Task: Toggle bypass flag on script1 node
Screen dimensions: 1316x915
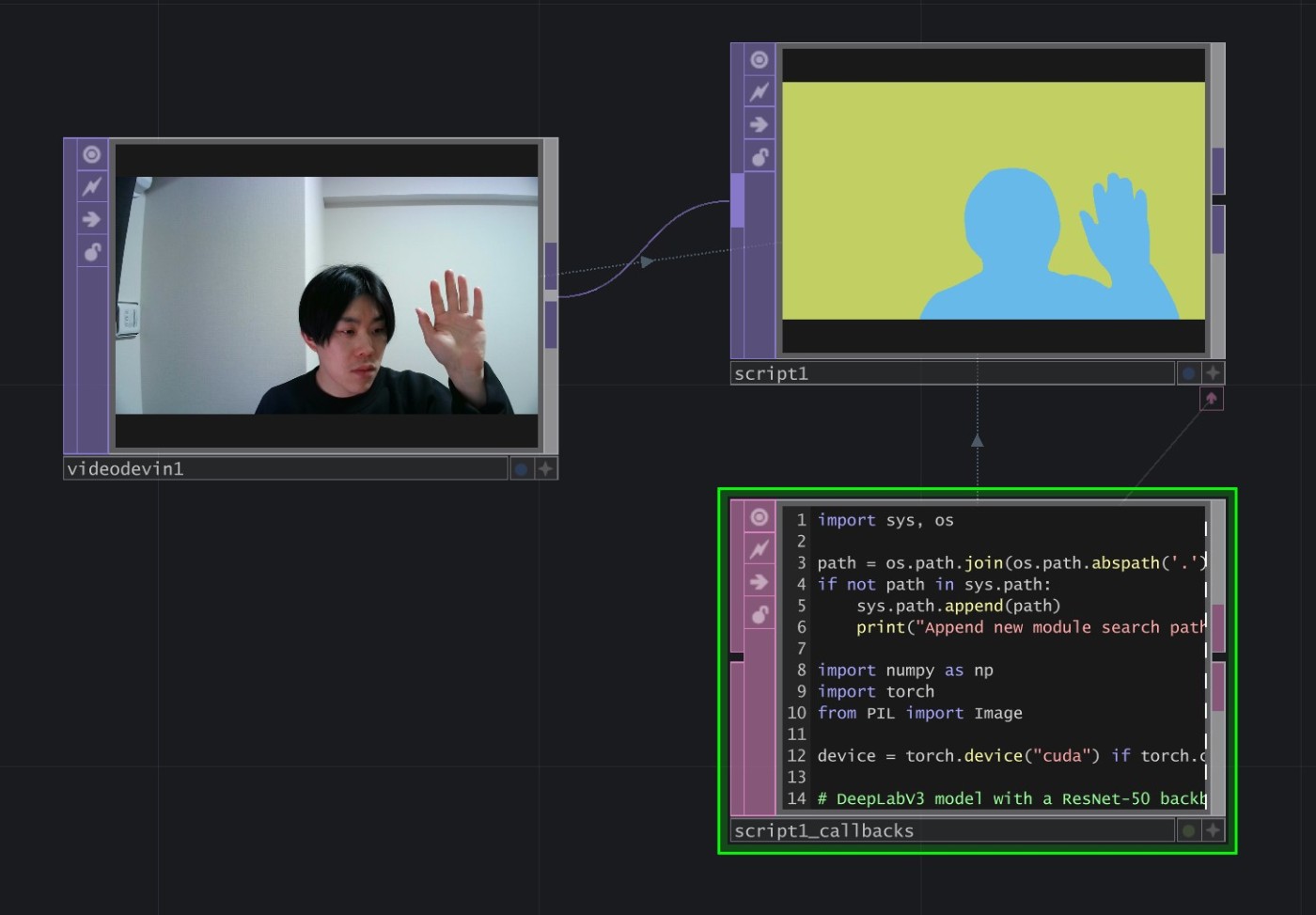Action: 760,92
